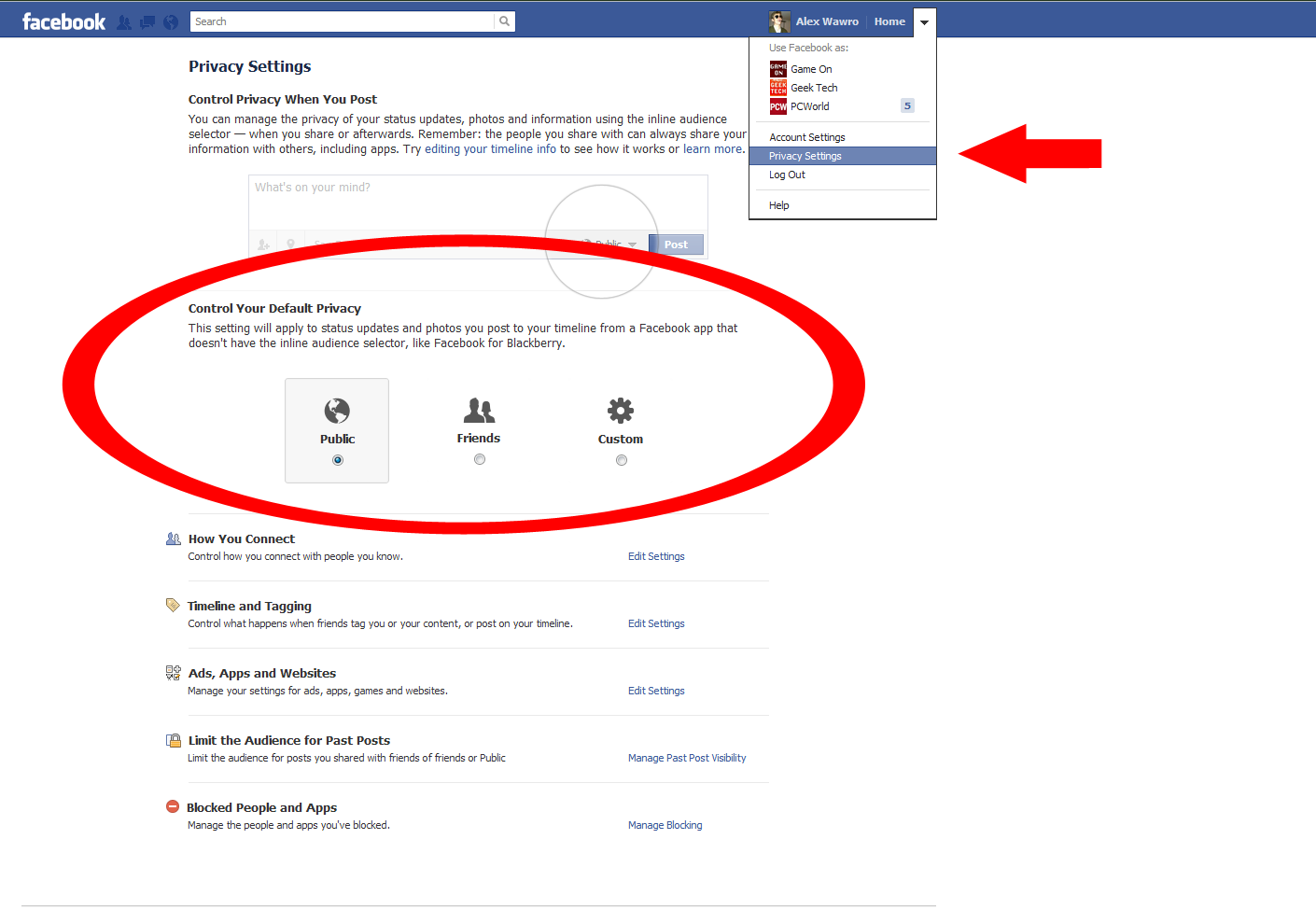Click tag people icon in status box

264,245
